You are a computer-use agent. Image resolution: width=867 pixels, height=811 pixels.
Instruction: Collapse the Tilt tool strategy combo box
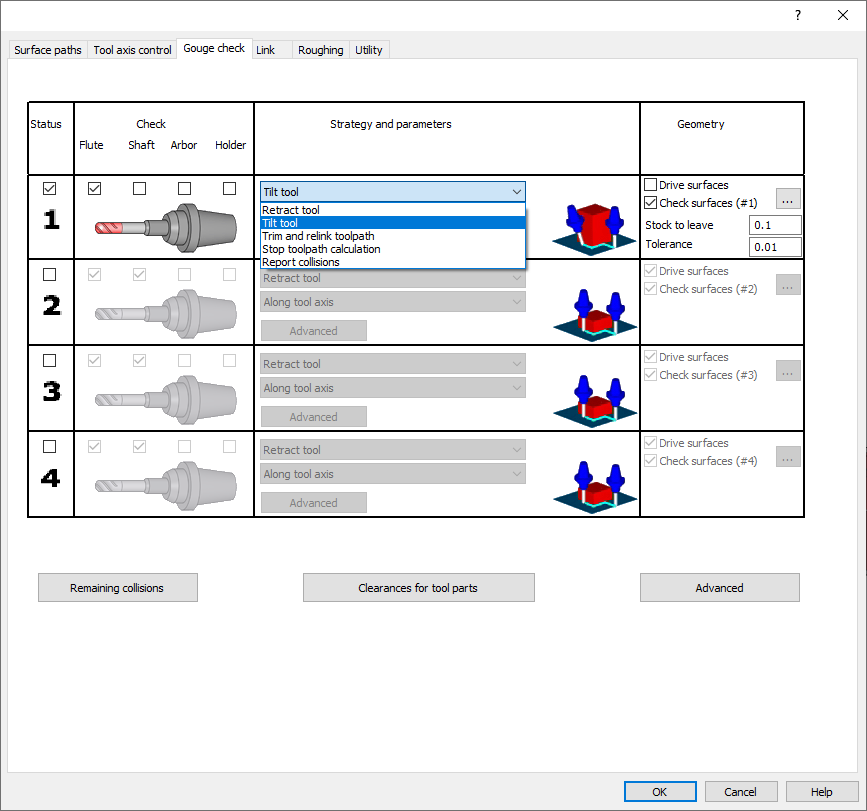pos(516,192)
